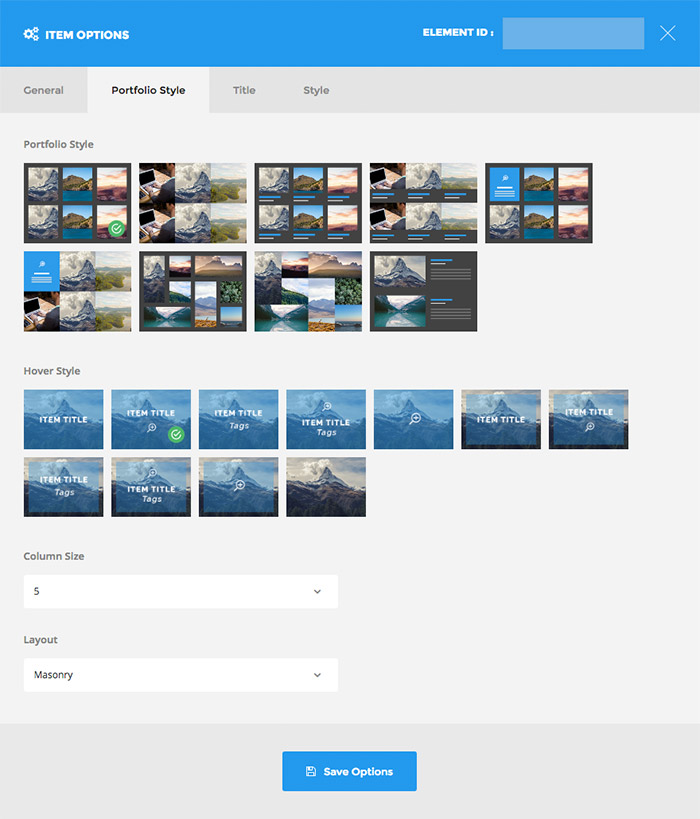Click the Column Size dropdown arrow
Screen dimensions: 700x819
pyautogui.click(x=317, y=591)
